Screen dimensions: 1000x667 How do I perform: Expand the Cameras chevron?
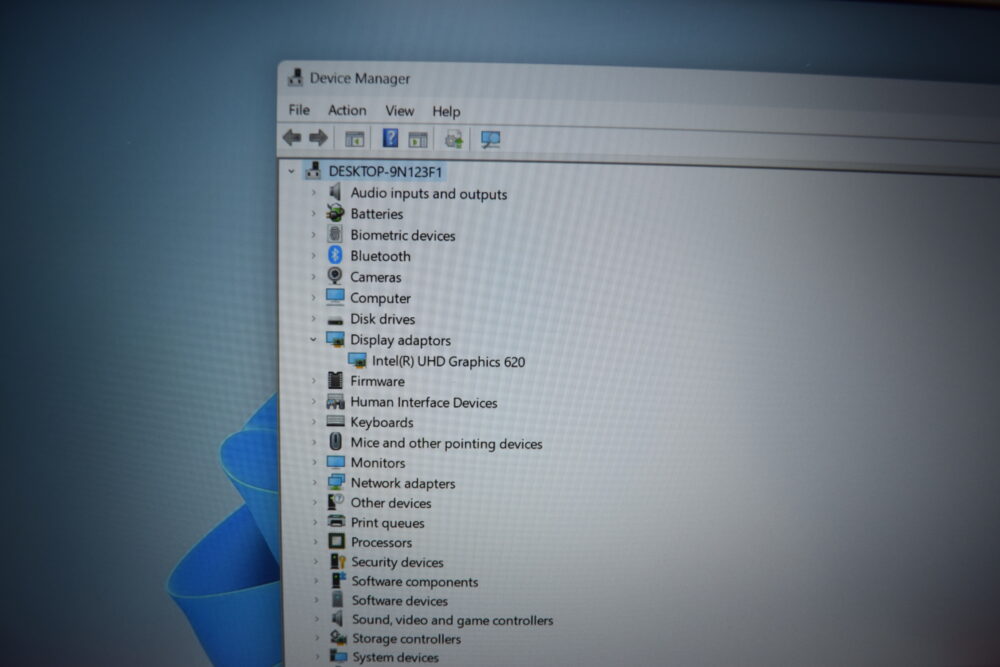[313, 276]
